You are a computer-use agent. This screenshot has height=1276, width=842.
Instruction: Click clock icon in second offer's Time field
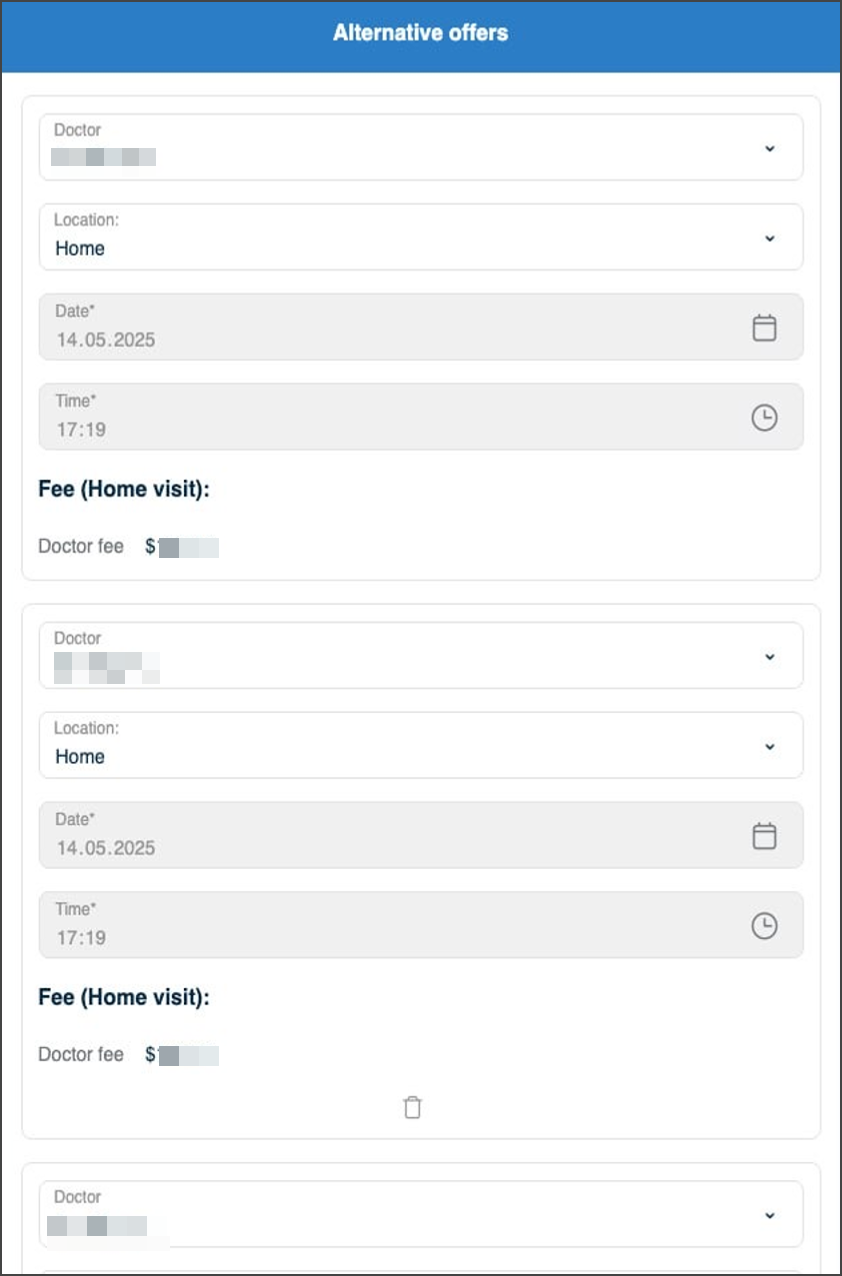pos(764,926)
